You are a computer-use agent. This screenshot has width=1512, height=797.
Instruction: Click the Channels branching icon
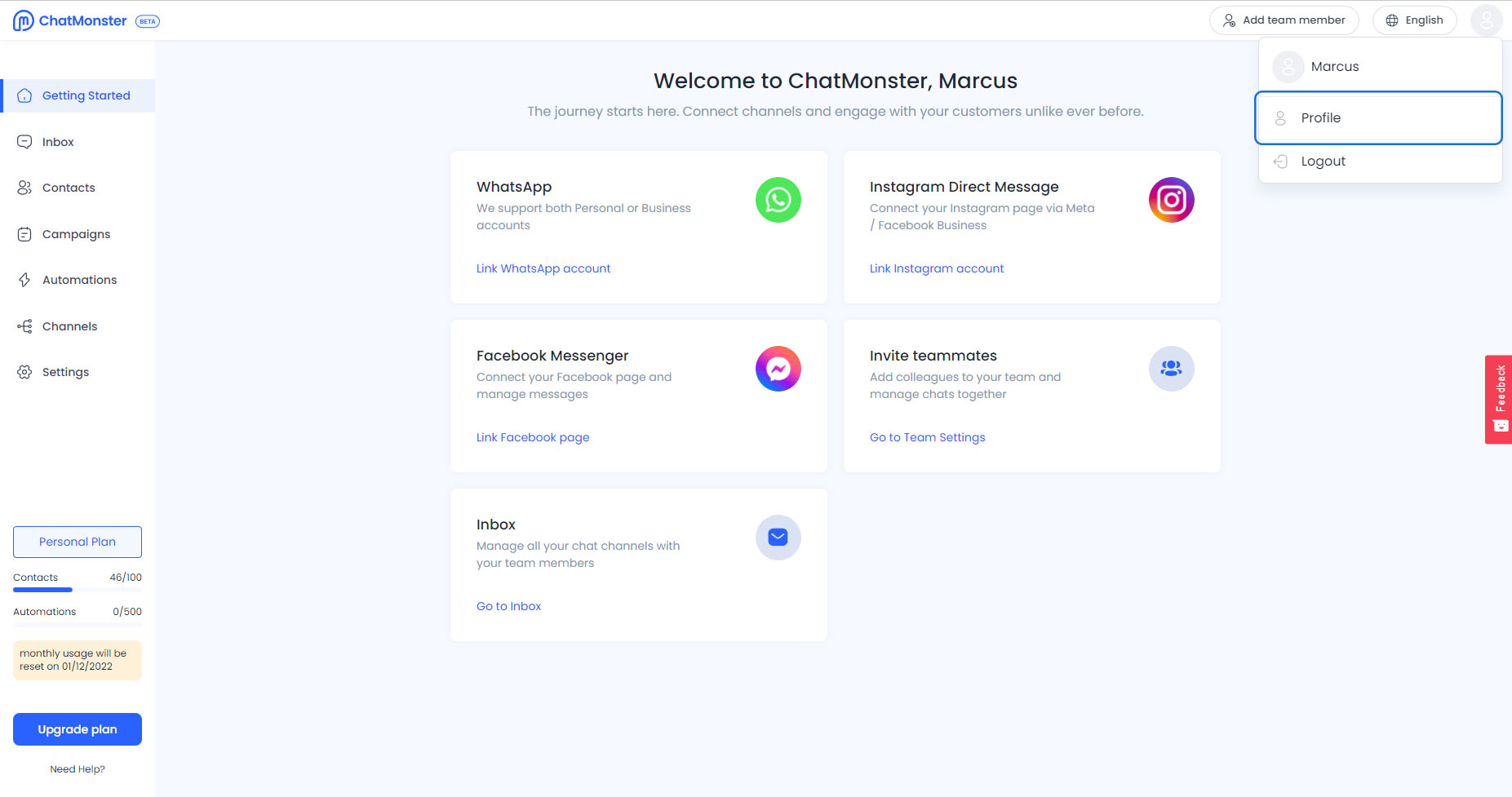(x=24, y=326)
